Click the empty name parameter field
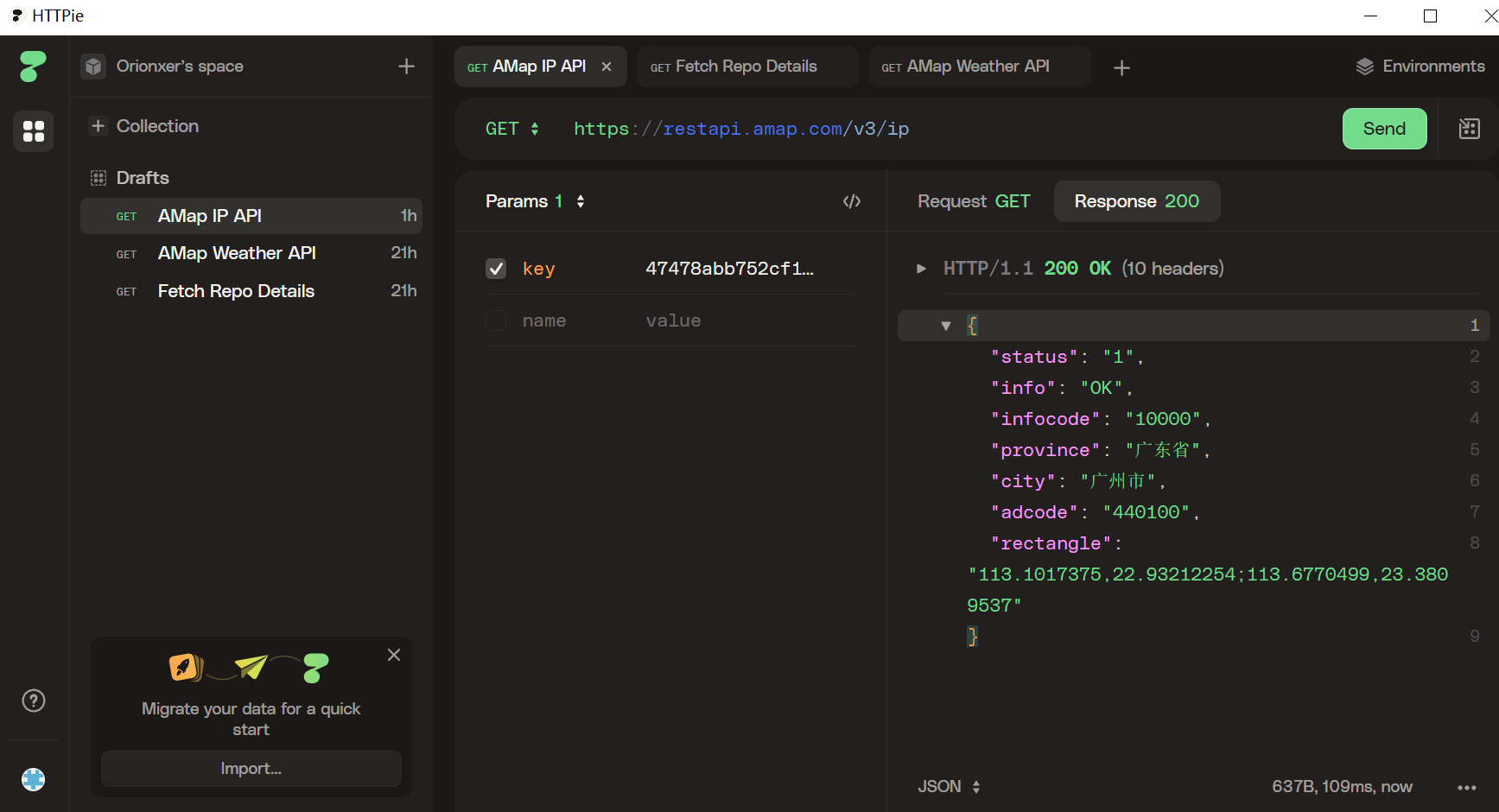This screenshot has height=812, width=1499. pos(544,320)
